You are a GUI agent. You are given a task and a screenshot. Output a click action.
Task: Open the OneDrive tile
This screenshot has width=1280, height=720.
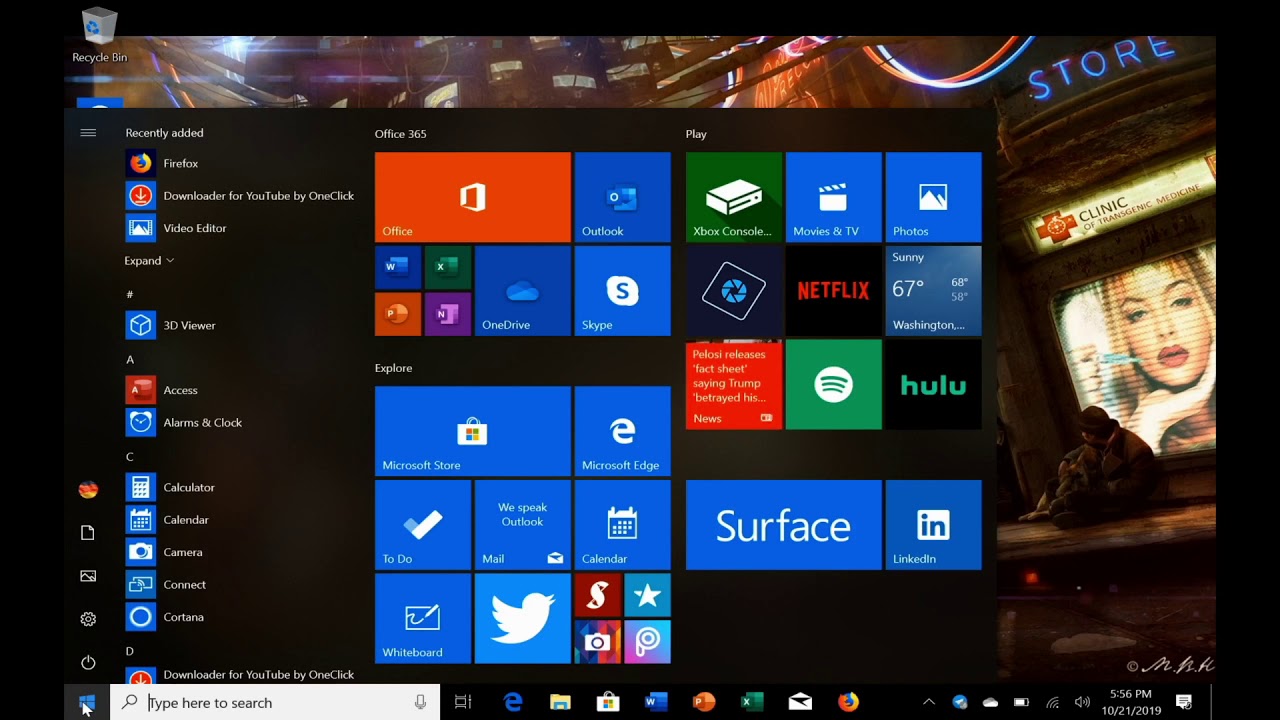[522, 291]
